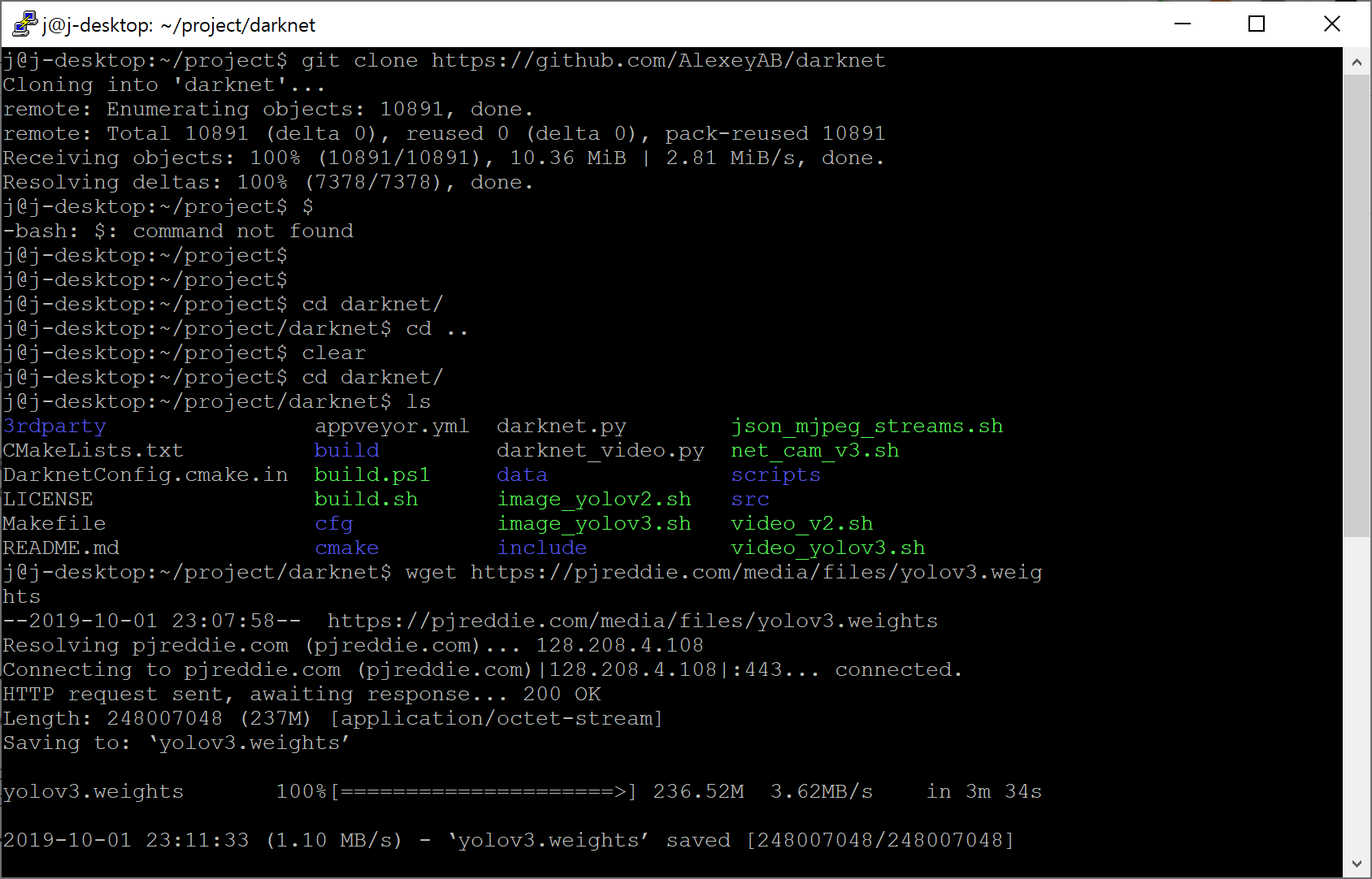This screenshot has width=1372, height=879.
Task: Click 'Length: 248007048 (237M)' line
Action: pos(333,719)
